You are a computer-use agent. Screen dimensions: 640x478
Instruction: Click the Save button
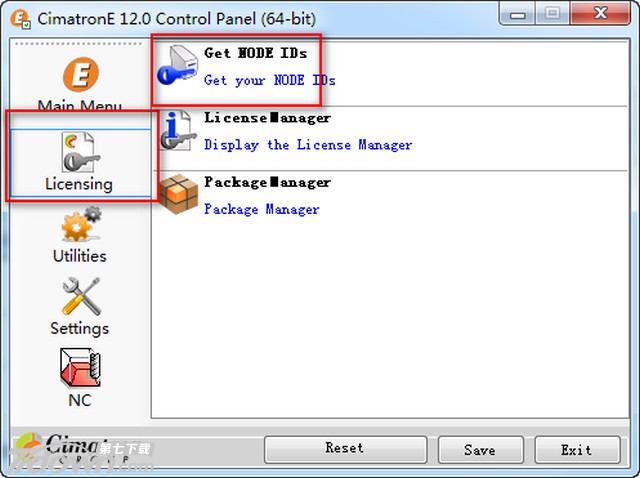[480, 449]
